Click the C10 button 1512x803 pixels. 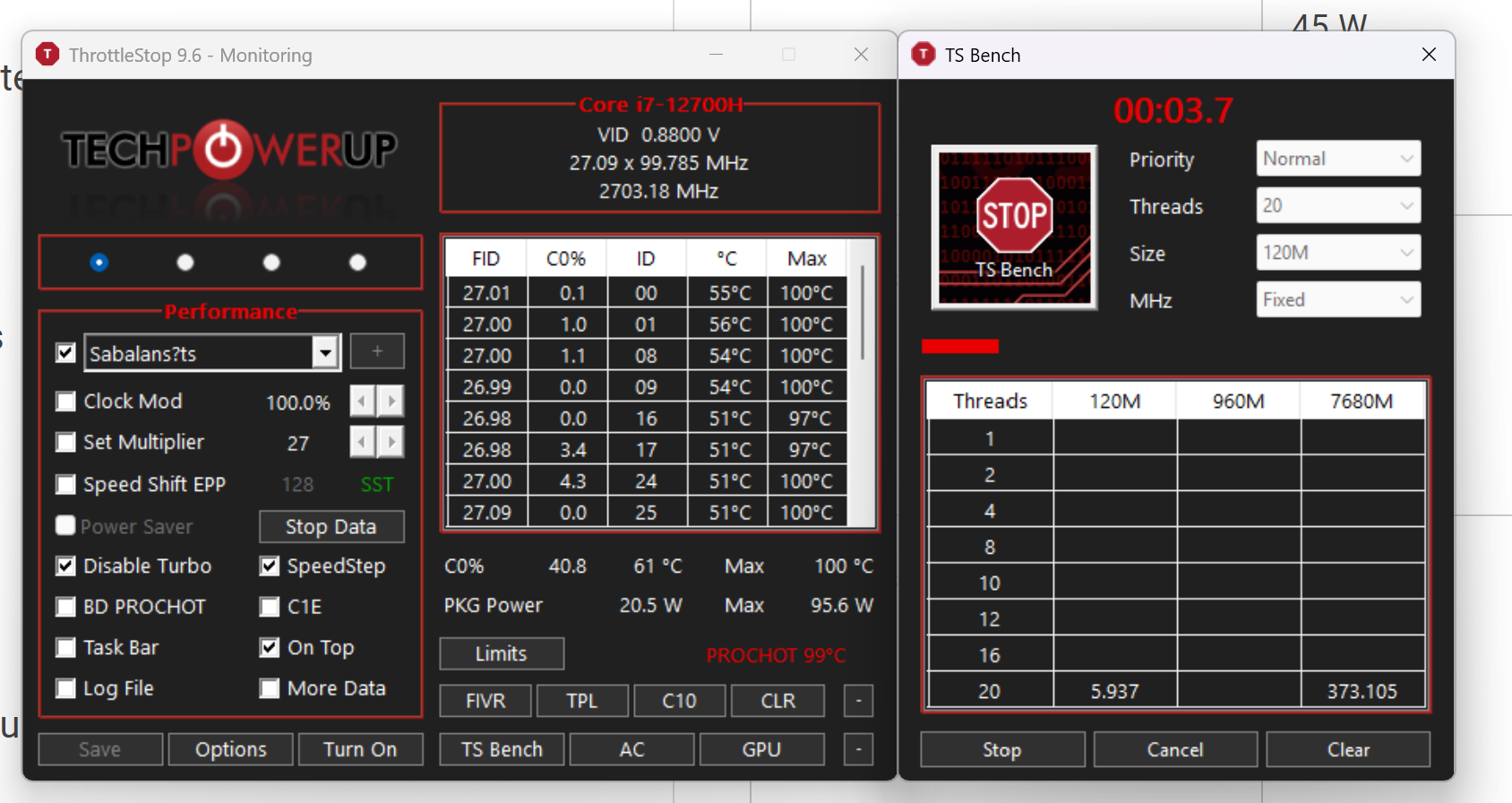click(679, 701)
